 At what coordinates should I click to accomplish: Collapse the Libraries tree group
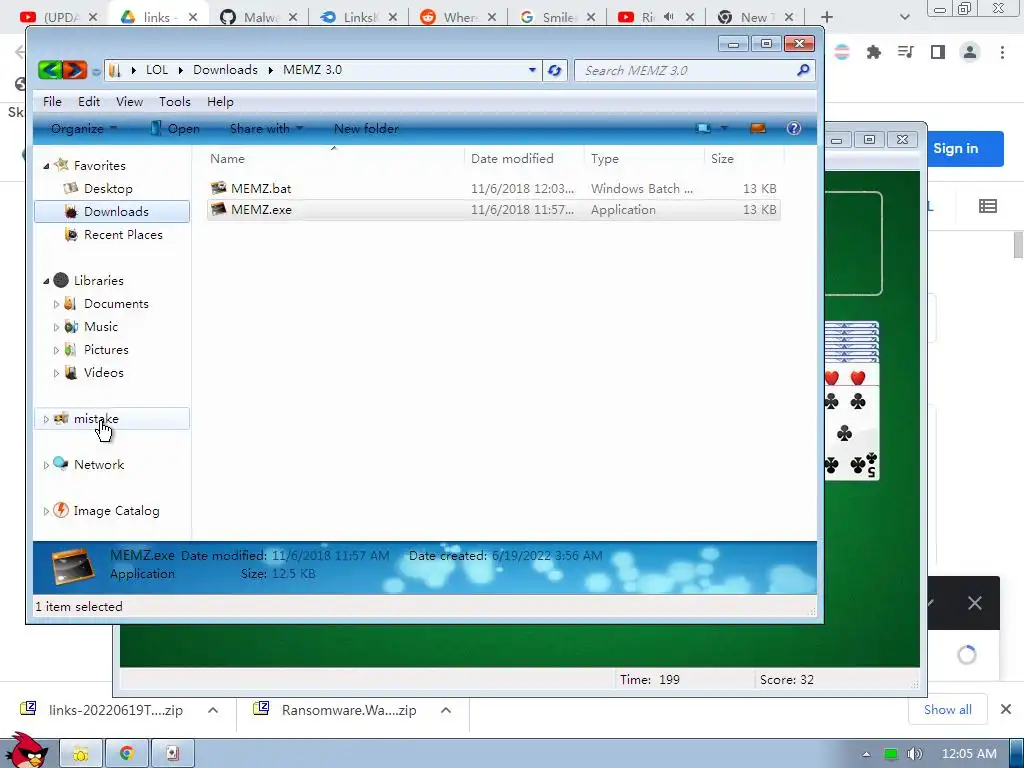[46, 281]
